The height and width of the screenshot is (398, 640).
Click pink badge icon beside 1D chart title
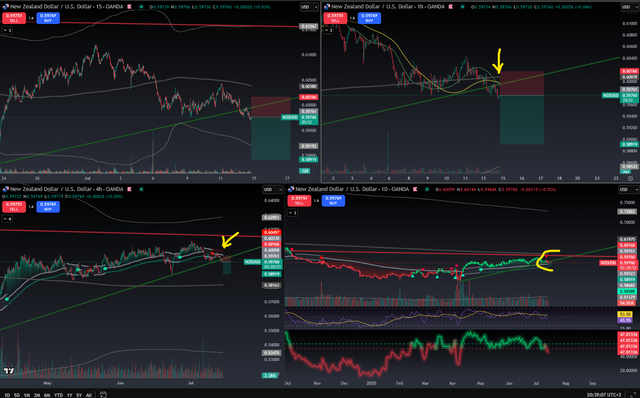tap(415, 189)
